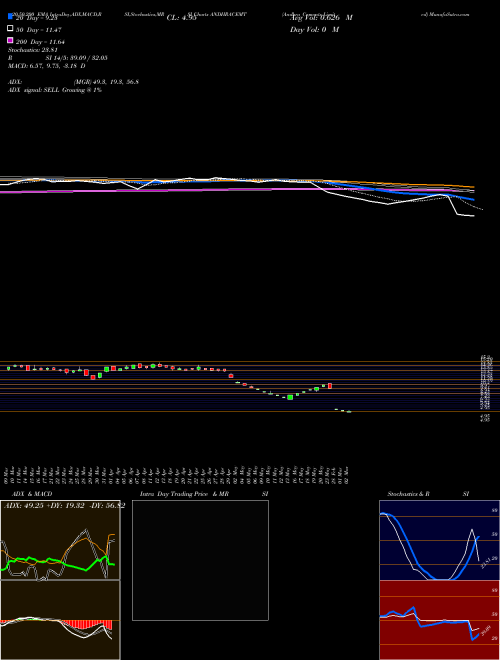This screenshot has height=660, width=500.
Task: Open the ADX indicator chart with green line
Action: (60, 540)
